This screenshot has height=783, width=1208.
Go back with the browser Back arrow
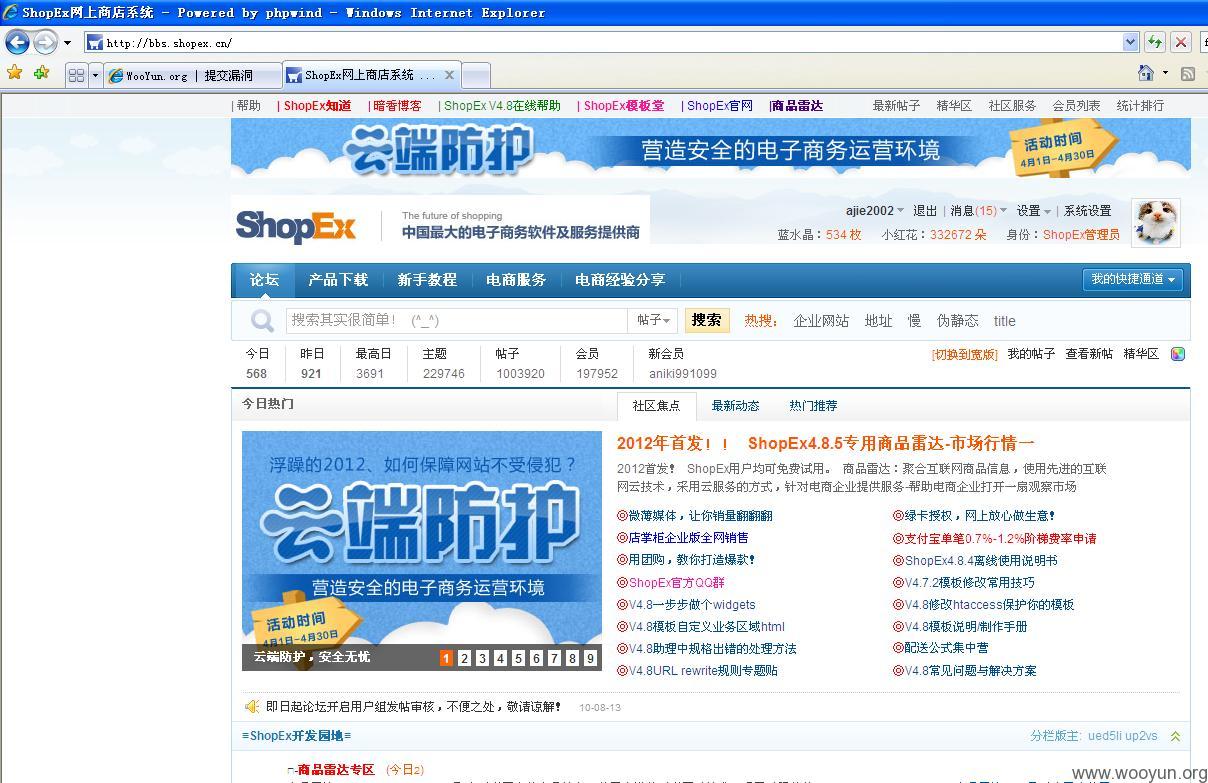point(17,42)
